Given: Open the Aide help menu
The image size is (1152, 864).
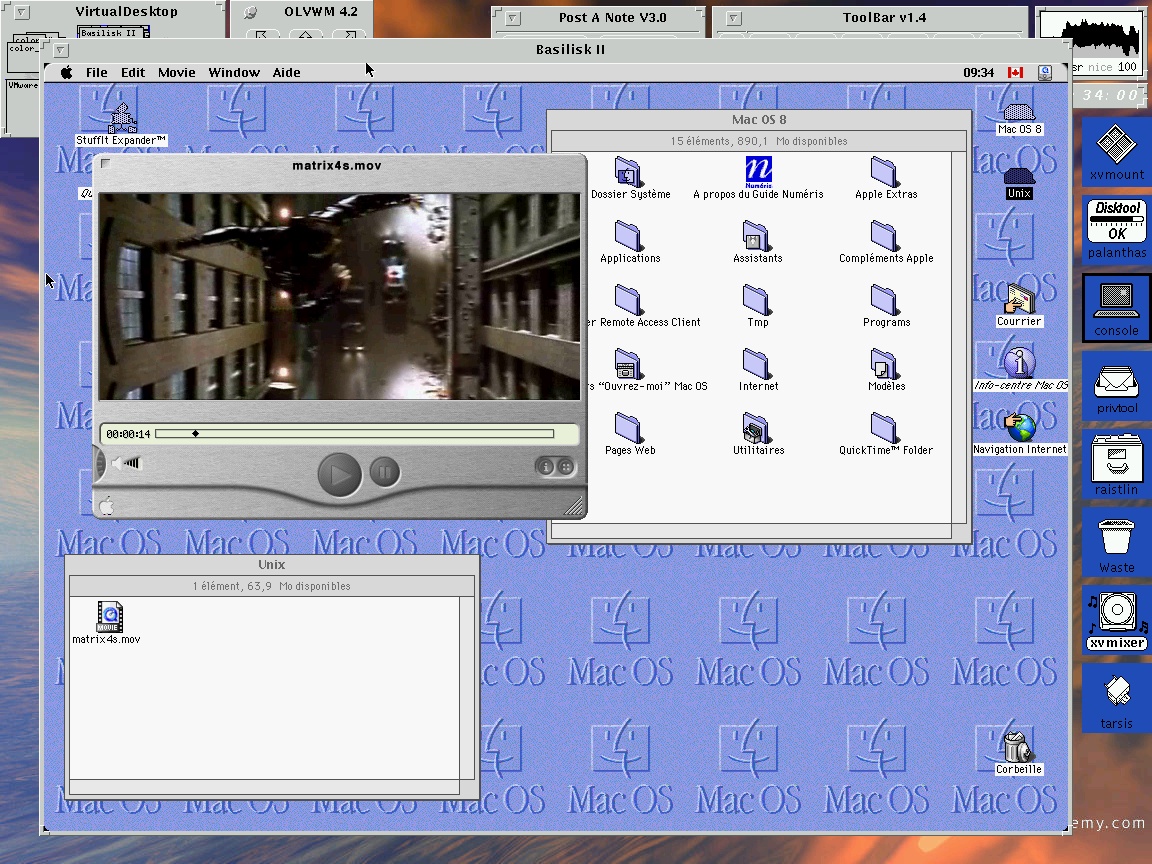Looking at the screenshot, I should click(287, 72).
